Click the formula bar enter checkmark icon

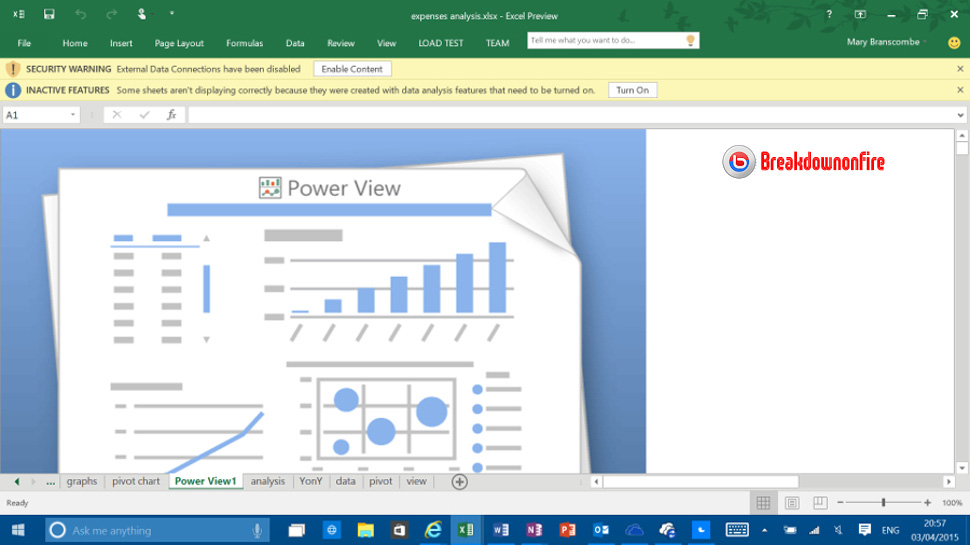point(144,115)
